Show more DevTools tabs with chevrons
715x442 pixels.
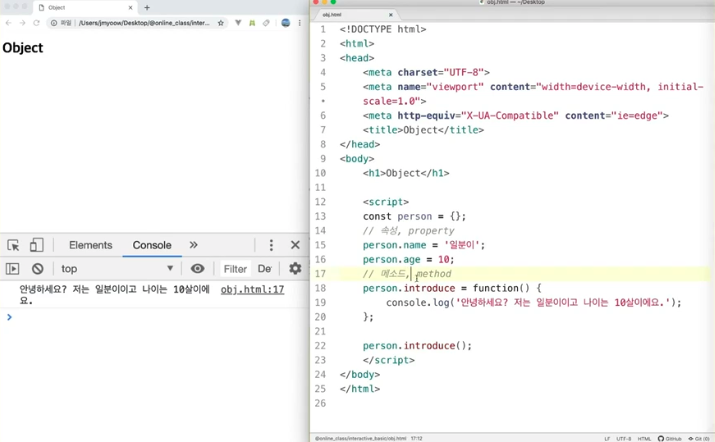point(193,245)
